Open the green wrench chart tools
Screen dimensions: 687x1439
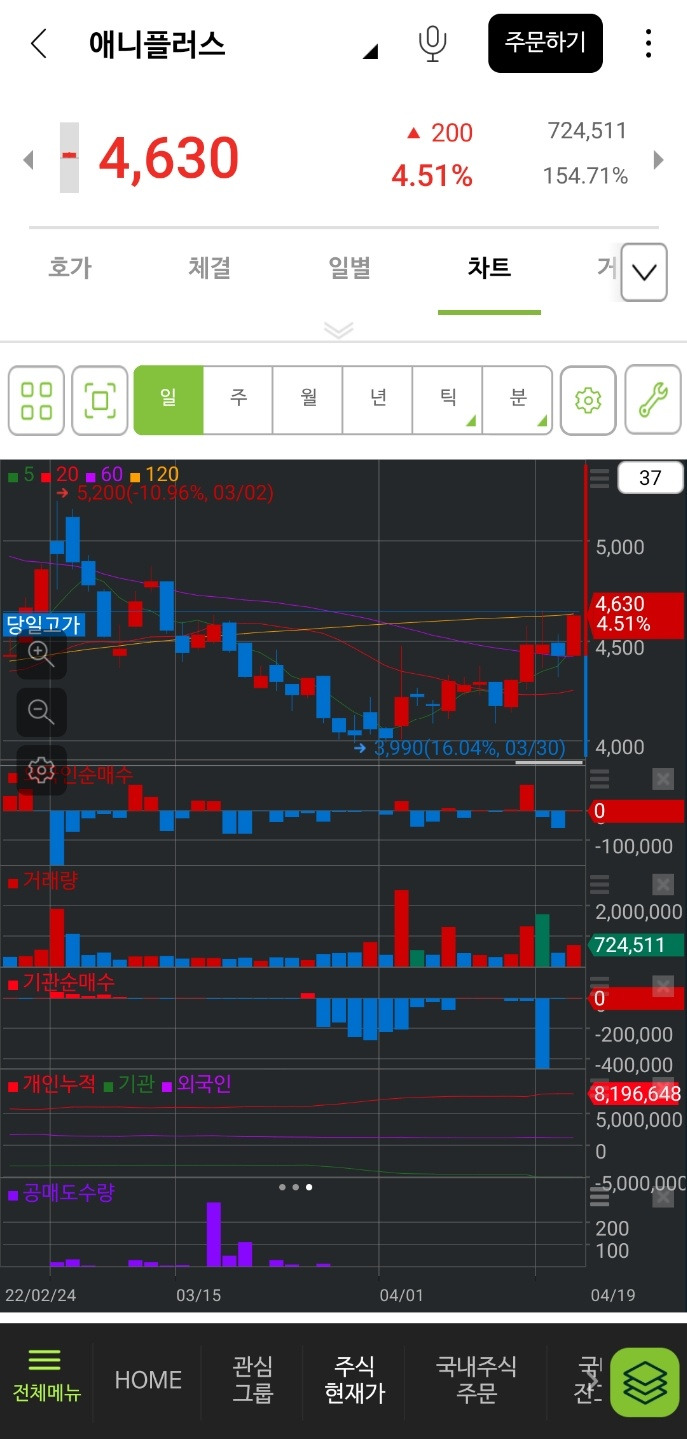point(653,401)
